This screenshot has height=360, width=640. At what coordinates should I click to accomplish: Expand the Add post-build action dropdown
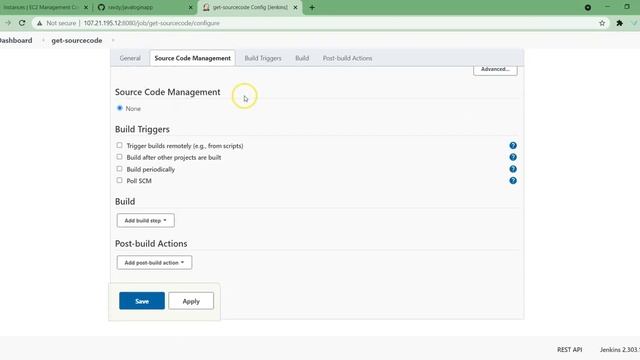tap(154, 262)
